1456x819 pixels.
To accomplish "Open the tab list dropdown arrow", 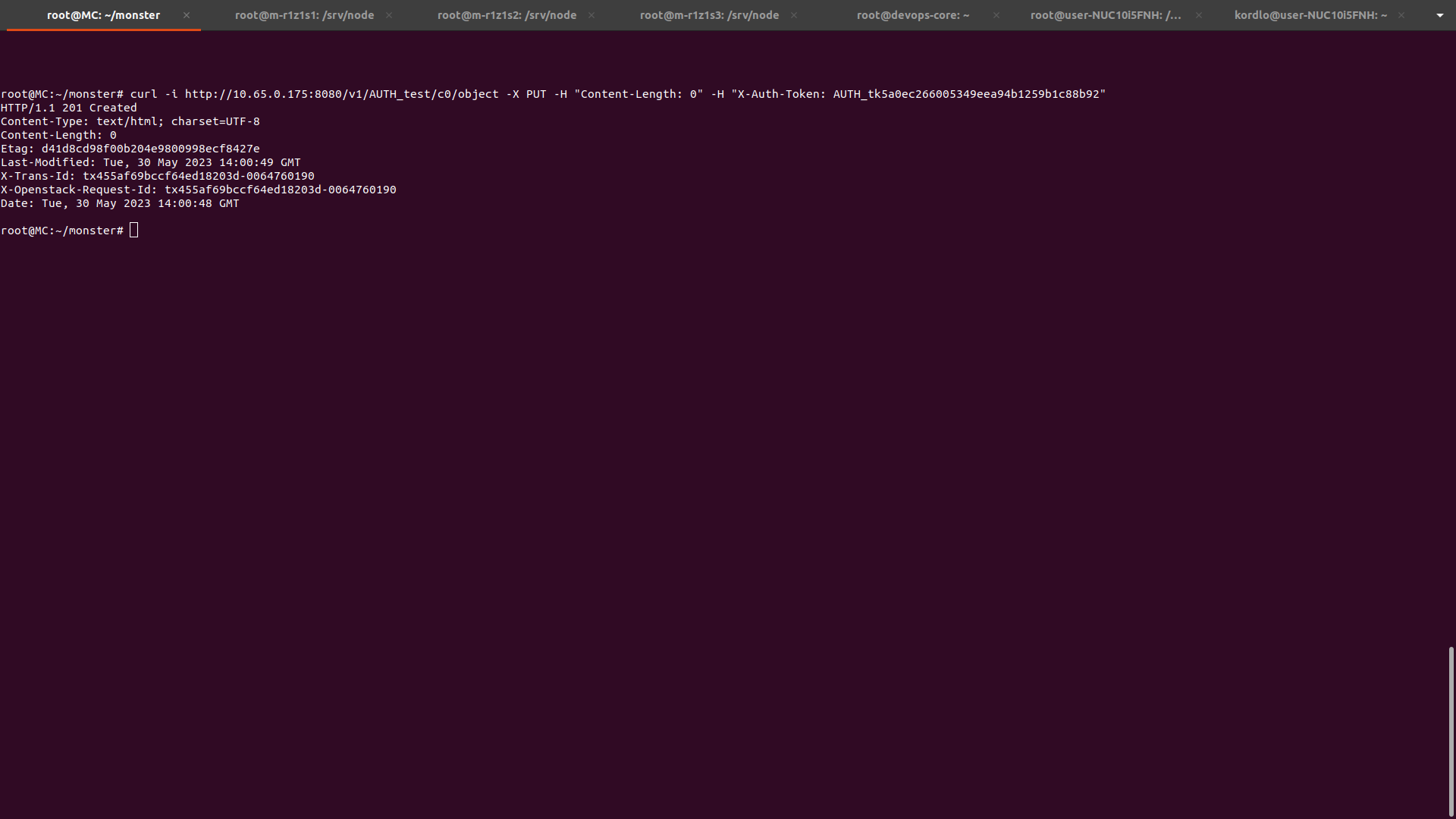I will coord(1439,15).
